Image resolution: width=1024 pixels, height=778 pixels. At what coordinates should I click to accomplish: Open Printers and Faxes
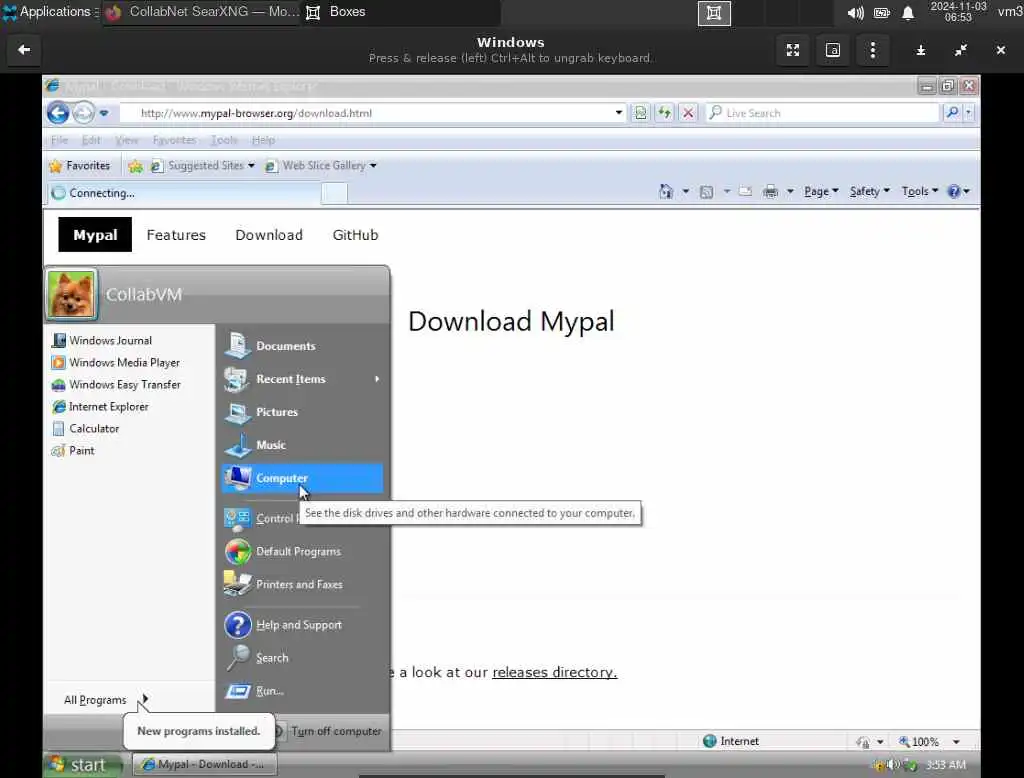point(302,585)
